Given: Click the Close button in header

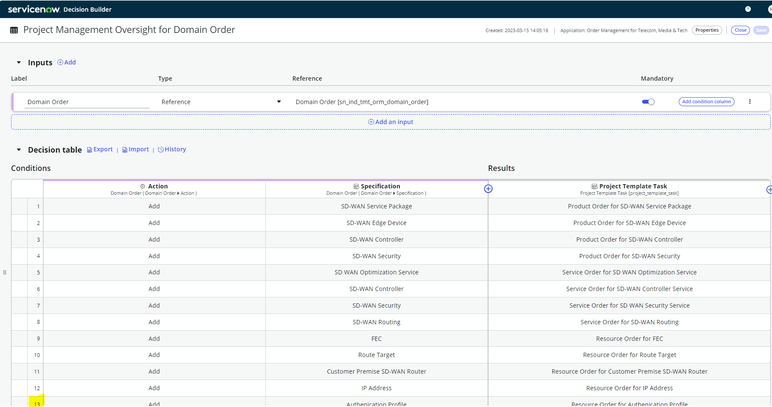Looking at the screenshot, I should tap(740, 30).
